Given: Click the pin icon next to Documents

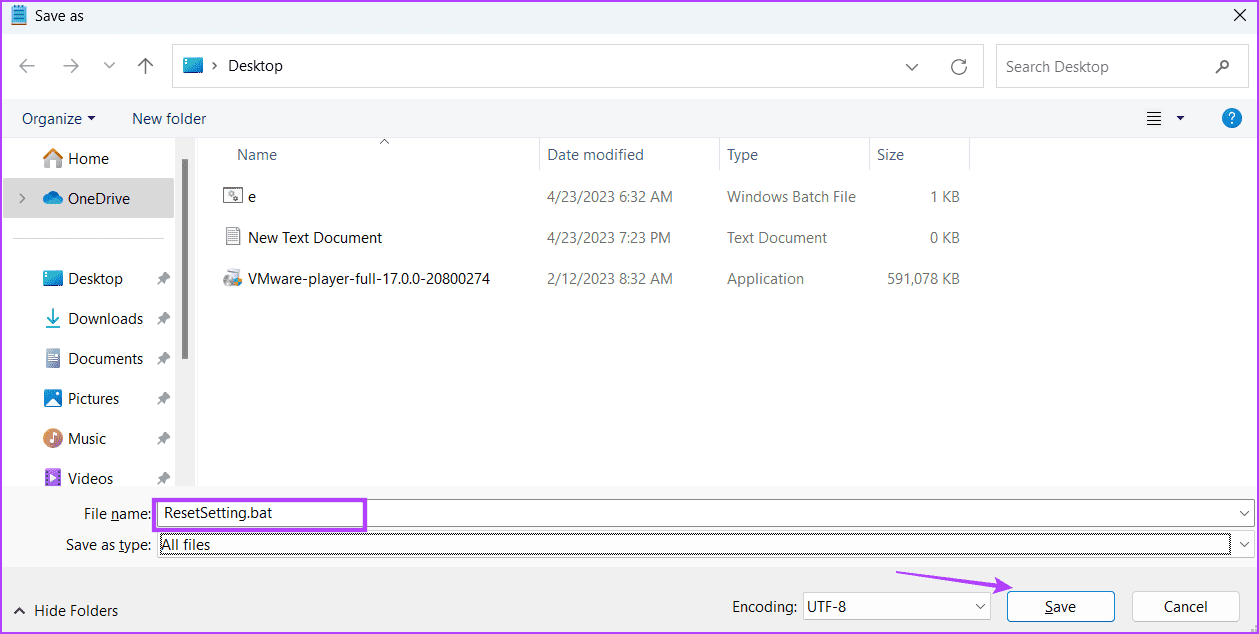Looking at the screenshot, I should pyautogui.click(x=163, y=359).
